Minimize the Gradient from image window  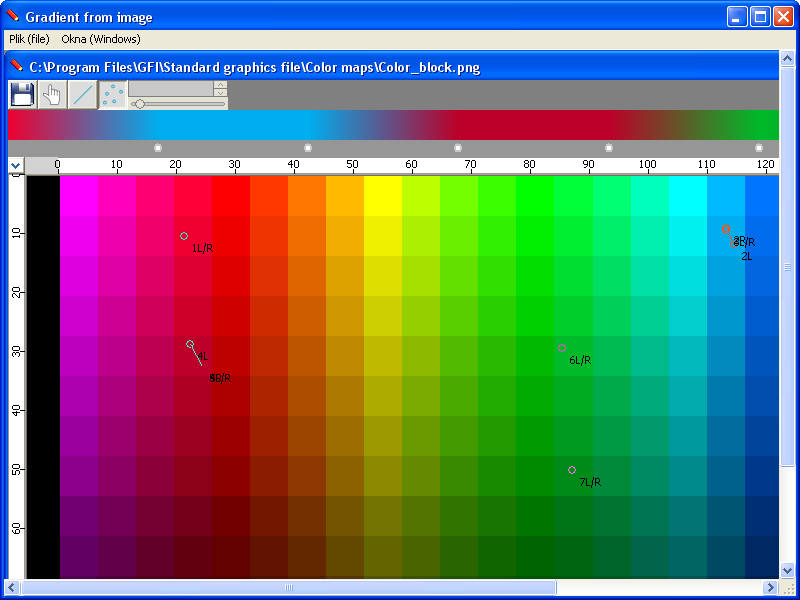point(737,17)
